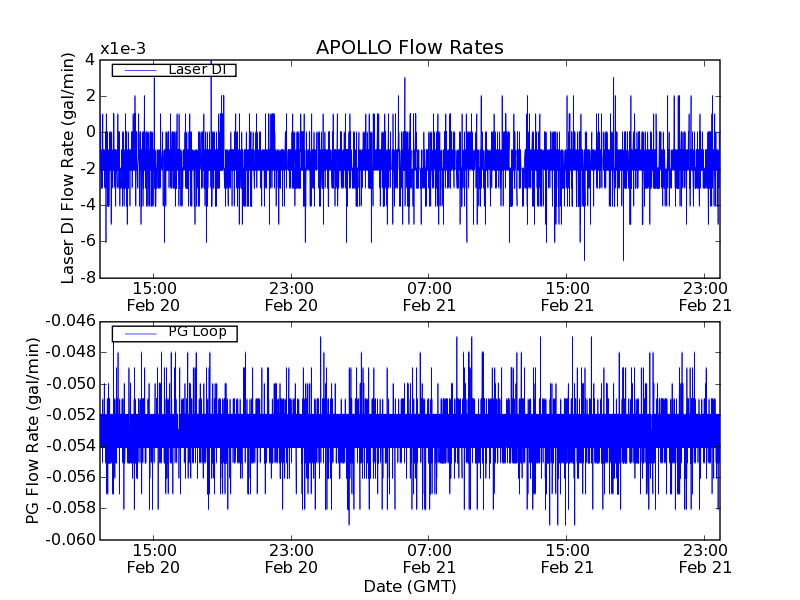This screenshot has width=800, height=600.
Task: Click the Laser DI Flow Rate y-axis label
Action: coord(68,168)
